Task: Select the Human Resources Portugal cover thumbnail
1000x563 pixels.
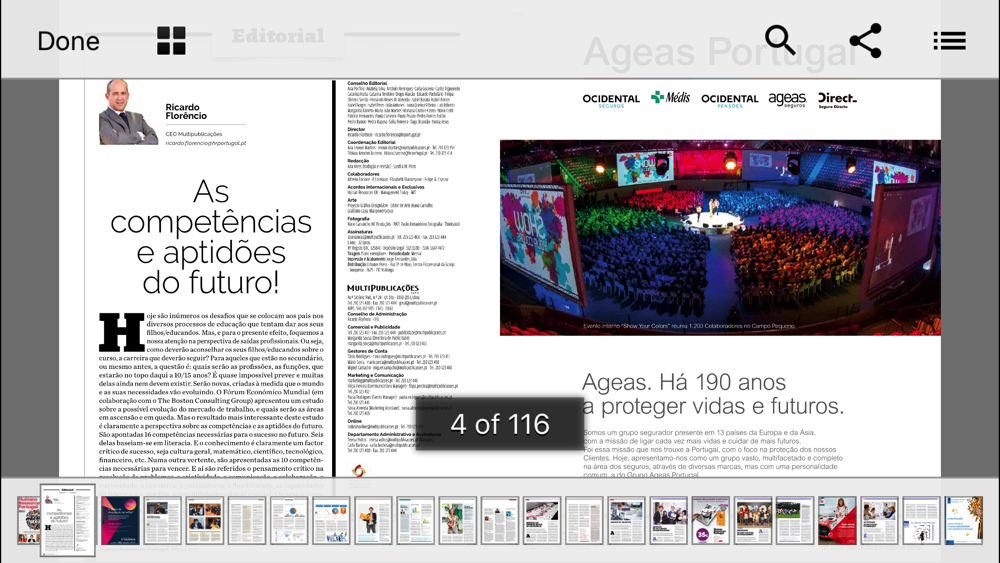Action: pyautogui.click(x=28, y=520)
